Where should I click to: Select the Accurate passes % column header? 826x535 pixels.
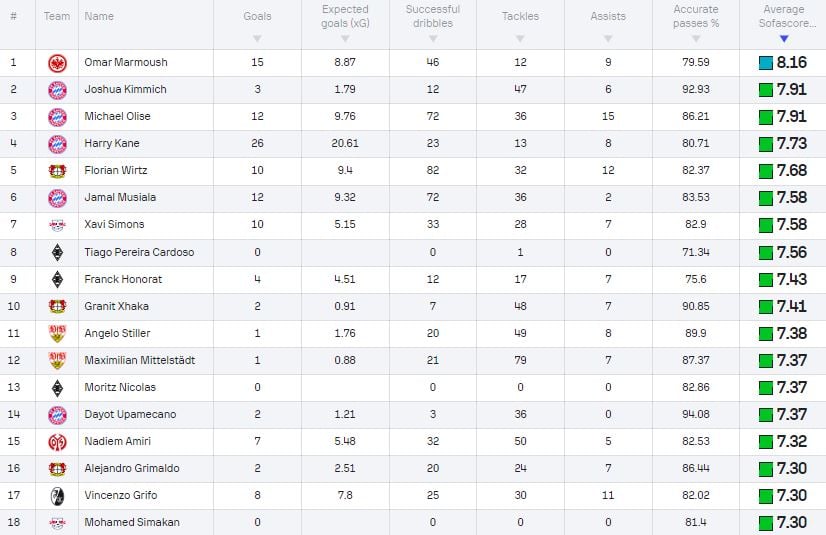point(696,16)
